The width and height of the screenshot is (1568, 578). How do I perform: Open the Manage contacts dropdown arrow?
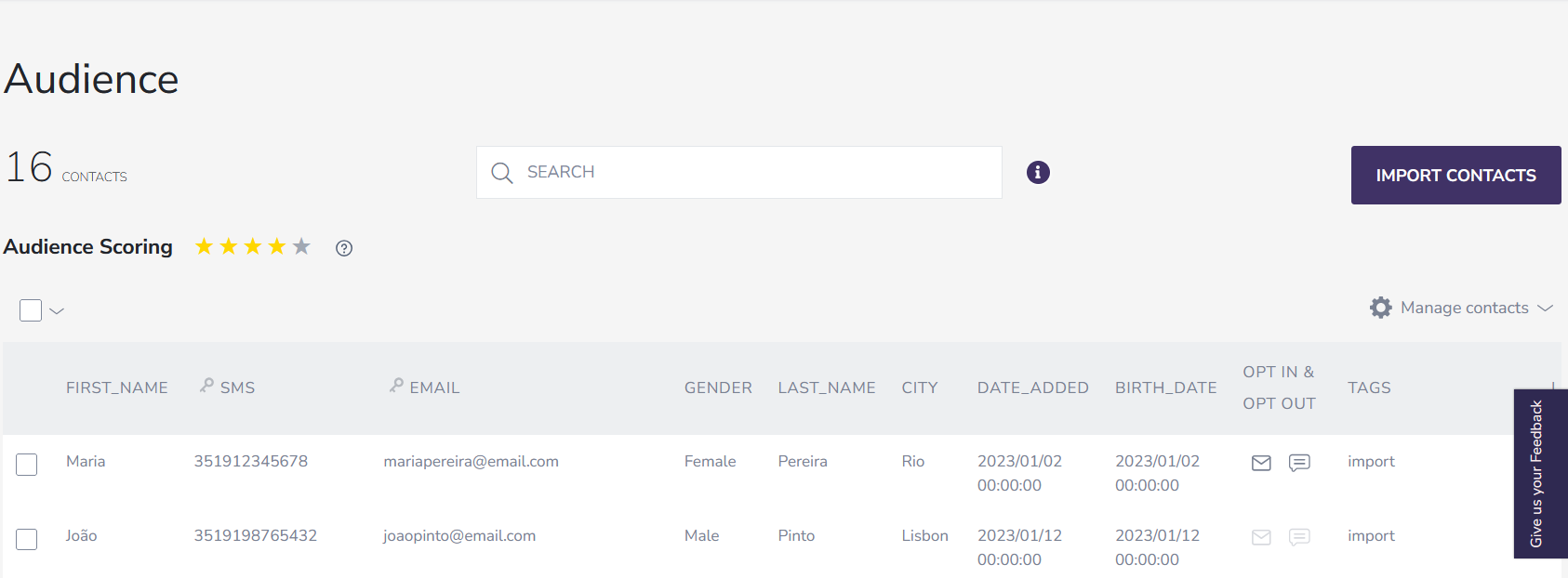pyautogui.click(x=1546, y=308)
